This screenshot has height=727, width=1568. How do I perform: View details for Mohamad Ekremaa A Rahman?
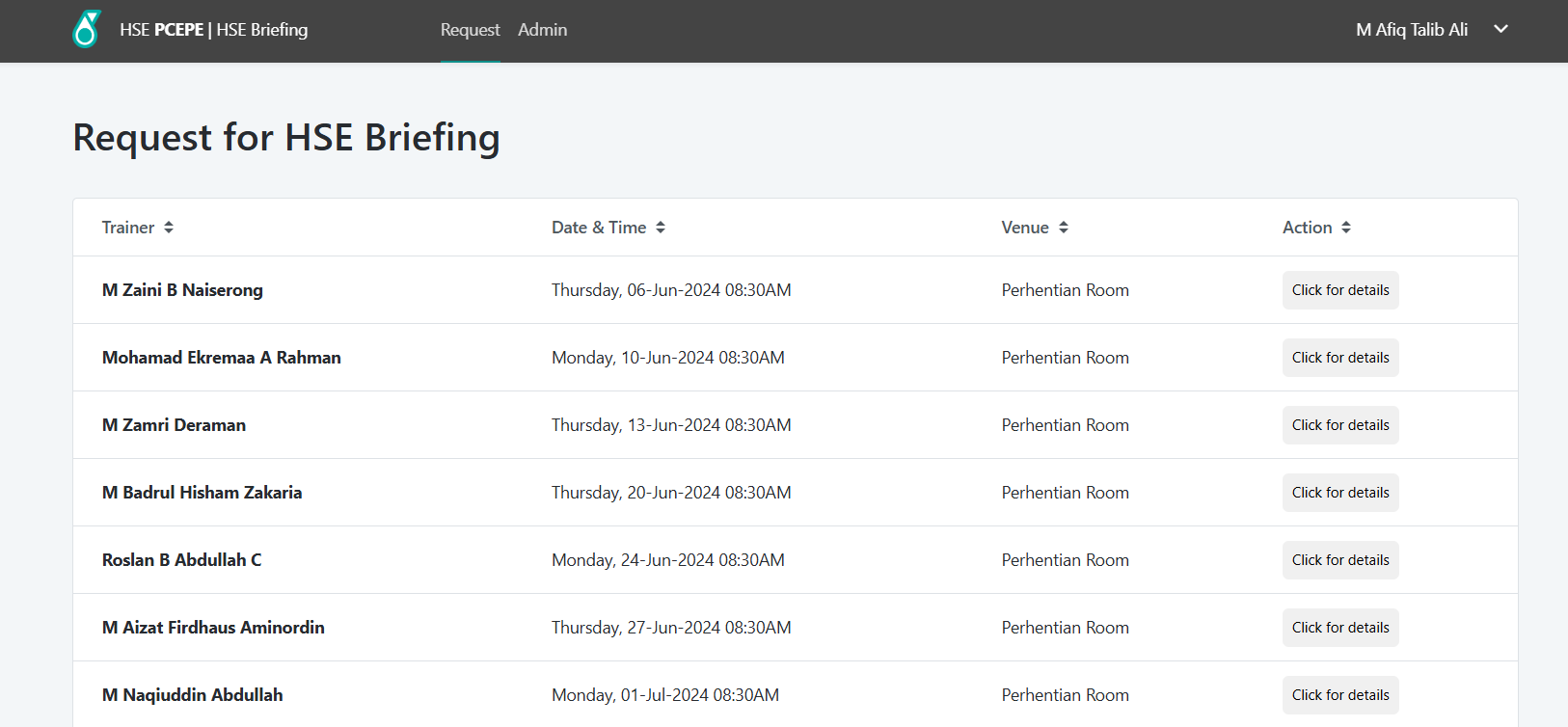tap(1339, 358)
